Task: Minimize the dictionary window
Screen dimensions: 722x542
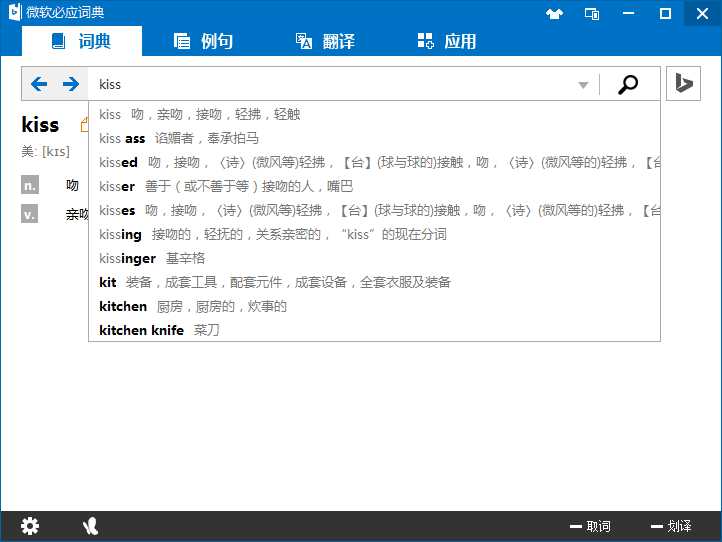Action: click(629, 13)
